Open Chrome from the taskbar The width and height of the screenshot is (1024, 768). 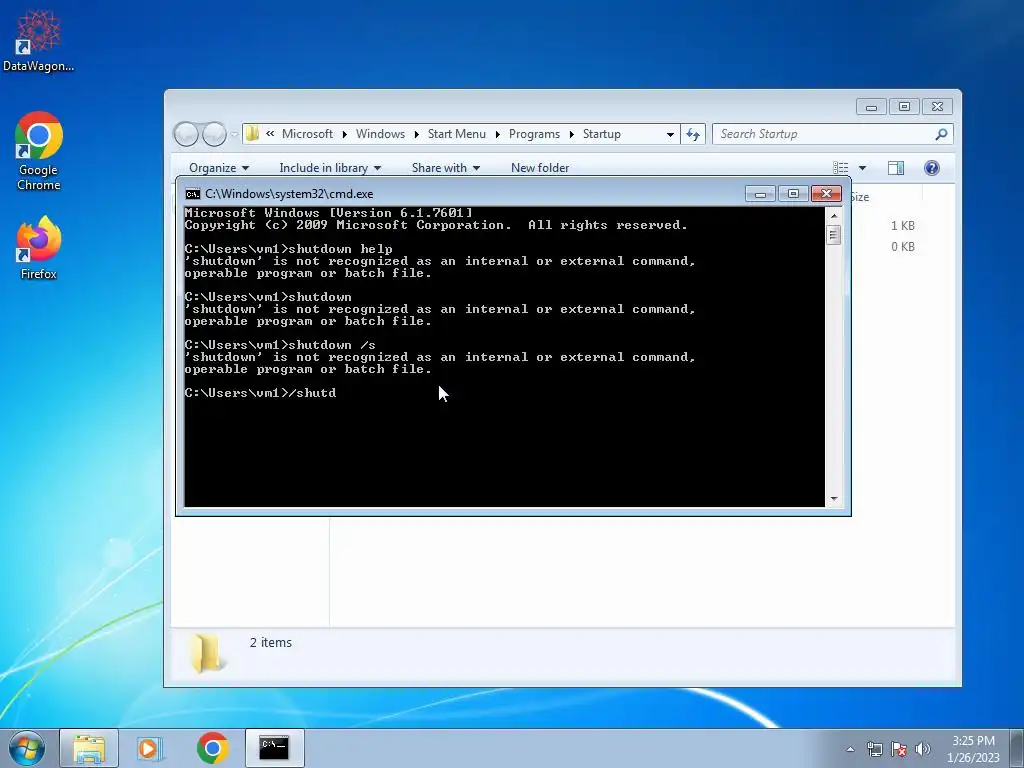[212, 748]
